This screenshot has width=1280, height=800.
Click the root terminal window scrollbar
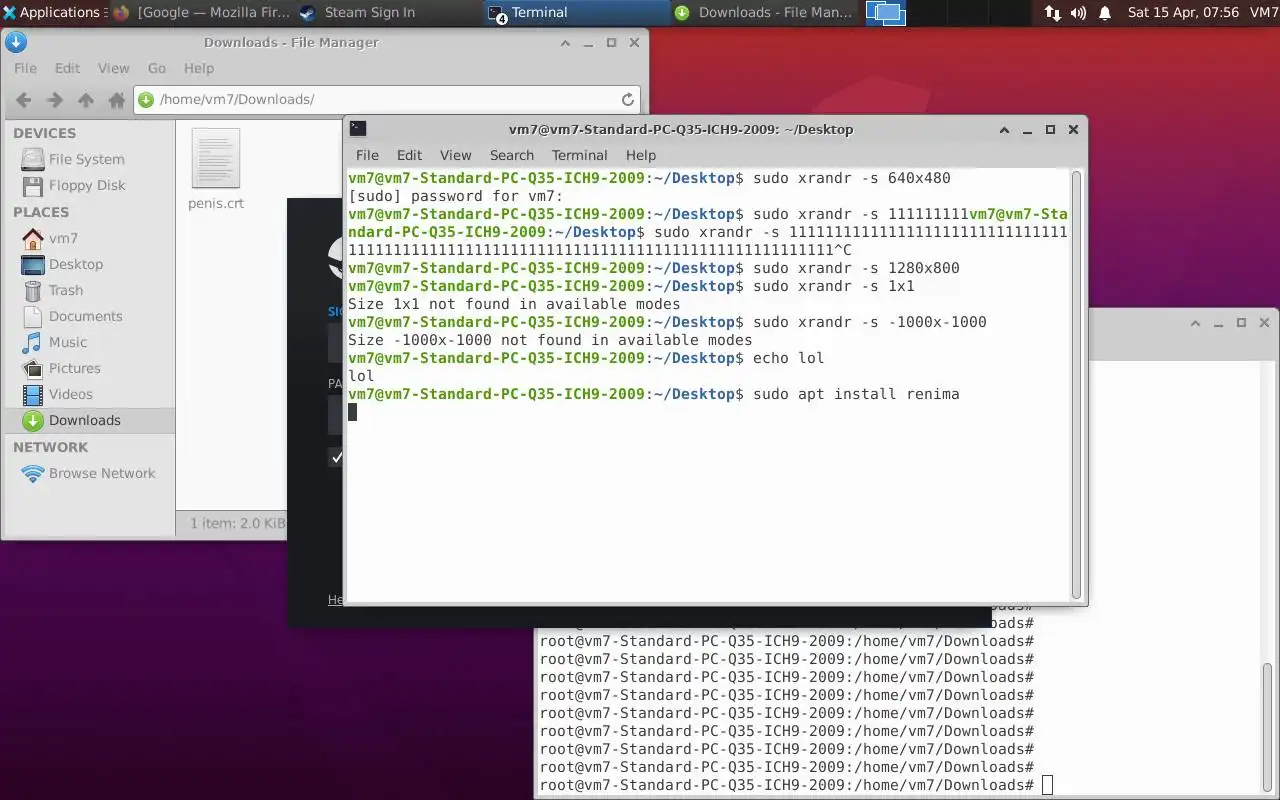coord(1268,727)
